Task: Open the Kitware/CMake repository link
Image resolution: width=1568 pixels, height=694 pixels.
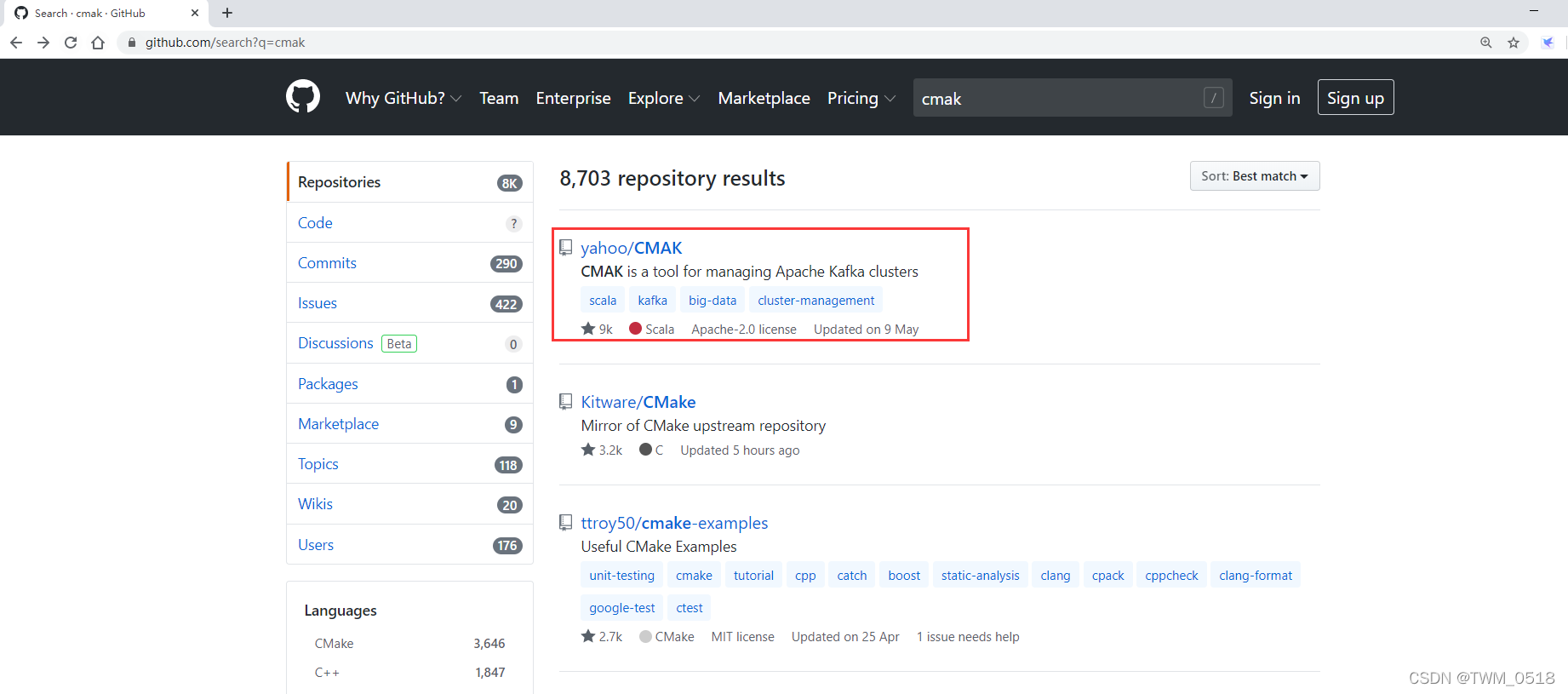Action: (x=638, y=402)
